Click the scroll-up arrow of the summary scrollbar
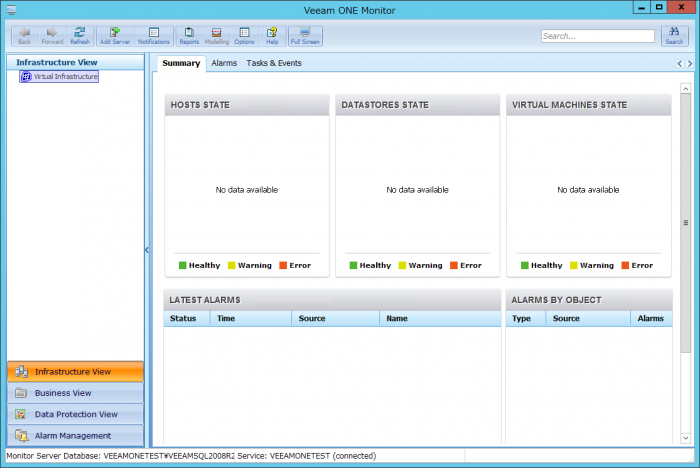Screen dimensions: 700x468 click(x=686, y=88)
